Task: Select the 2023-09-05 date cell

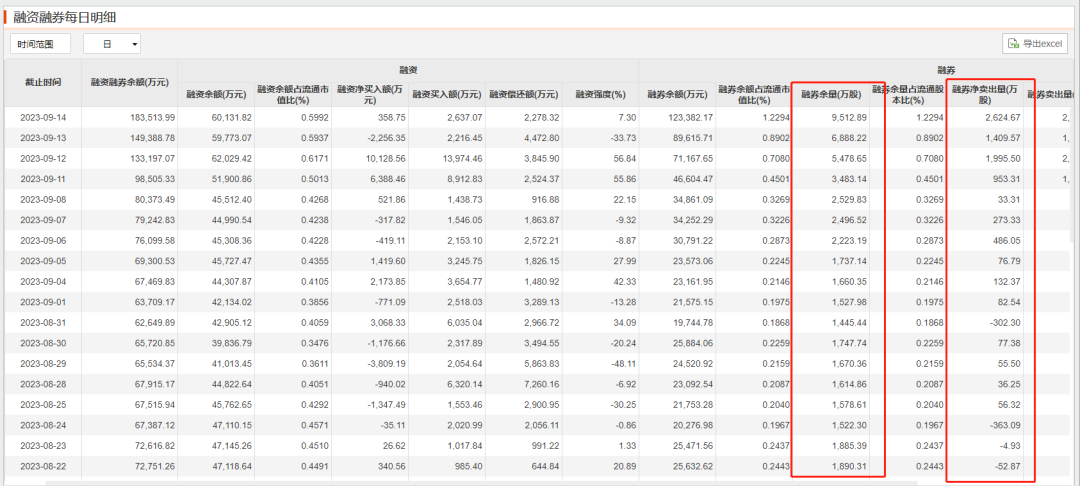Action: [x=43, y=261]
